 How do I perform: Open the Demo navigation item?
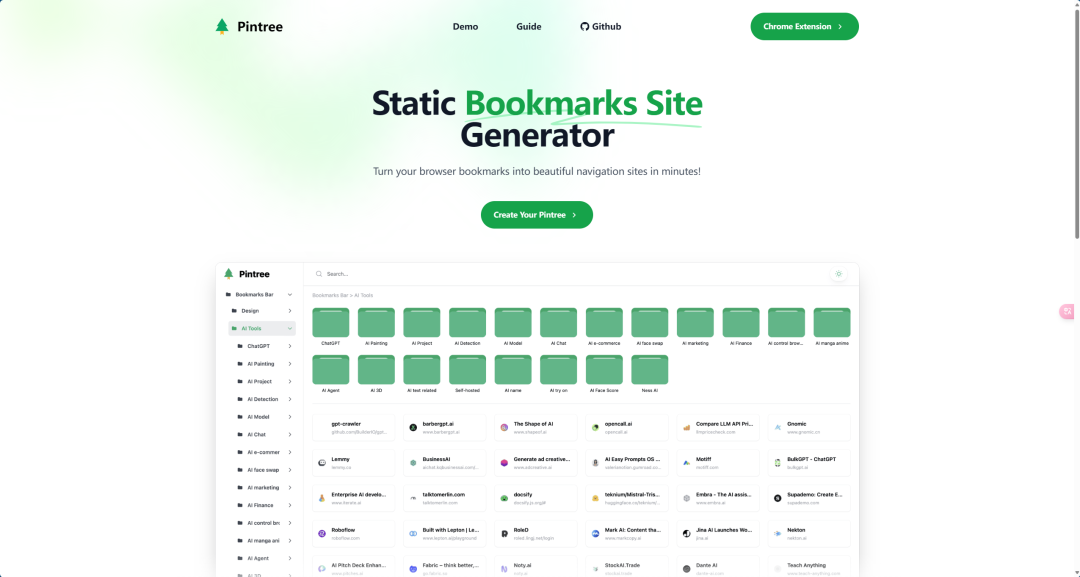[x=465, y=26]
